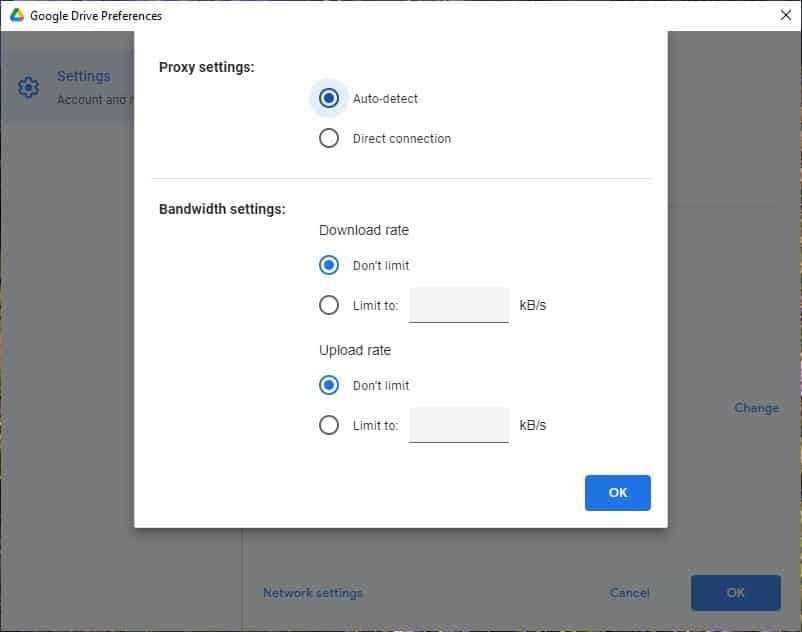The width and height of the screenshot is (802, 632).
Task: Click the Change link in Preferences
Action: pyautogui.click(x=756, y=408)
